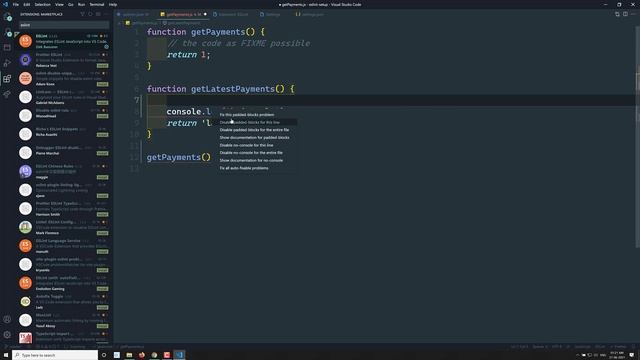Image resolution: width=640 pixels, height=360 pixels.
Task: Install the extension by Gabriel McAdams
Action: click(x=102, y=103)
